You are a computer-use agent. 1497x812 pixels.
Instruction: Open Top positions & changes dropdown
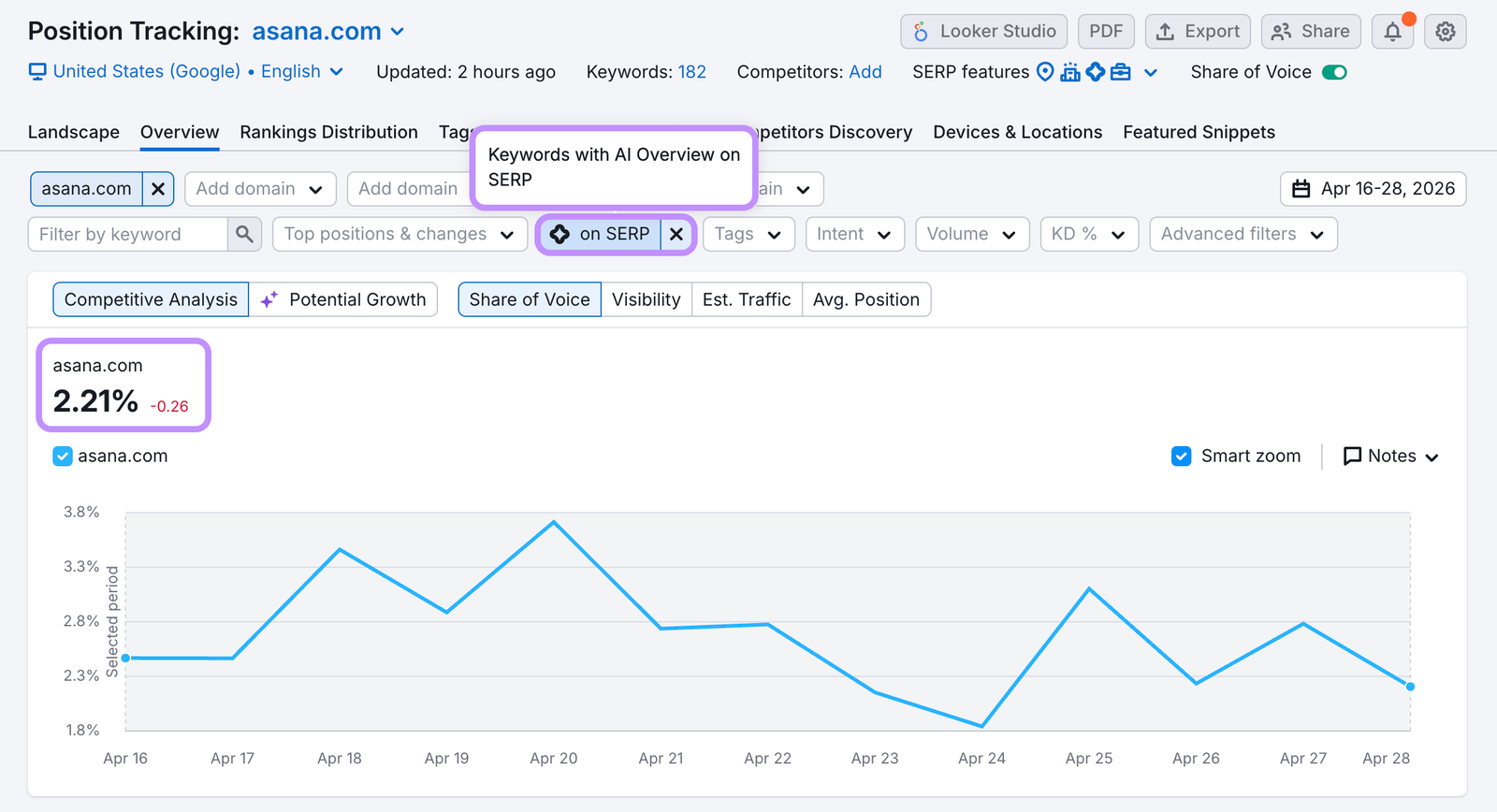point(400,234)
